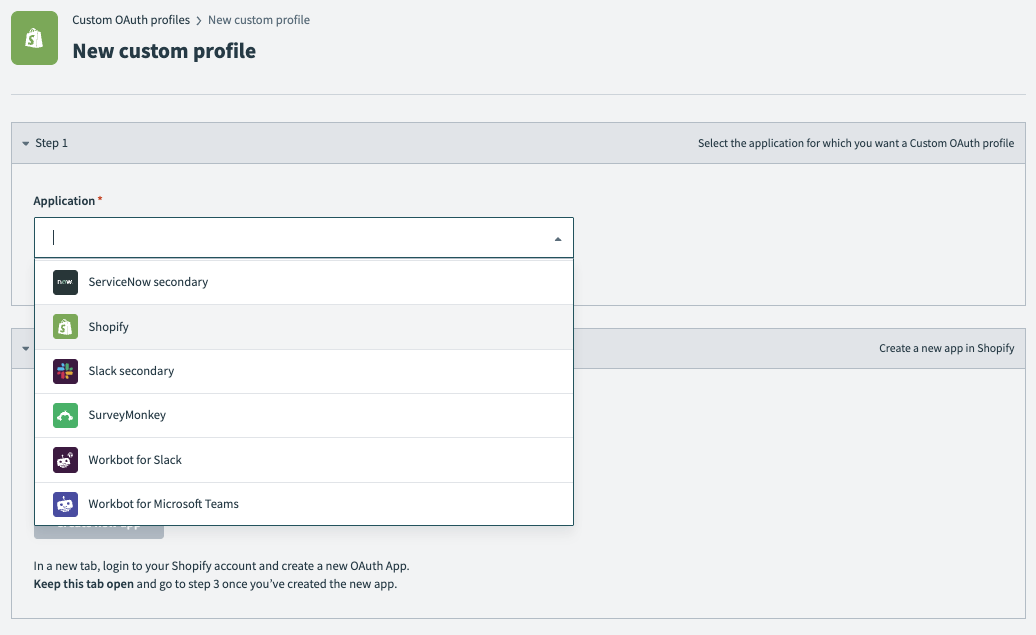Screen dimensions: 1036x635
Task: Open the Application dropdown caret
Action: pyautogui.click(x=558, y=237)
